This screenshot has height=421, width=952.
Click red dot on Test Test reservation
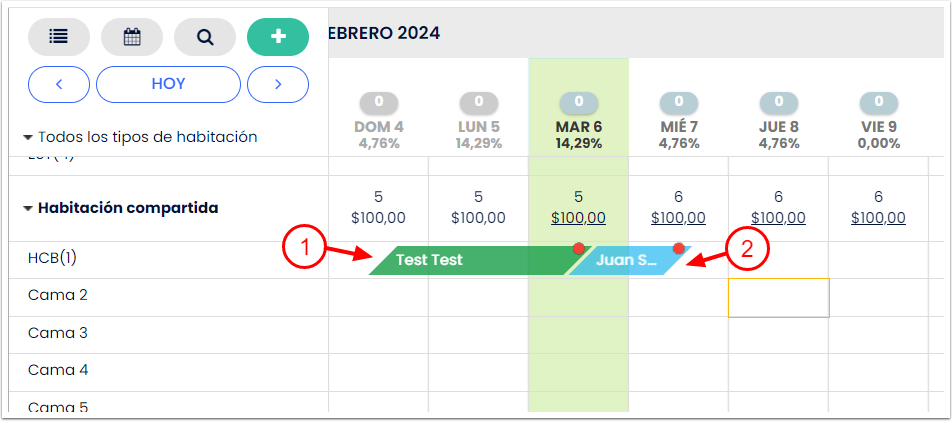578,248
